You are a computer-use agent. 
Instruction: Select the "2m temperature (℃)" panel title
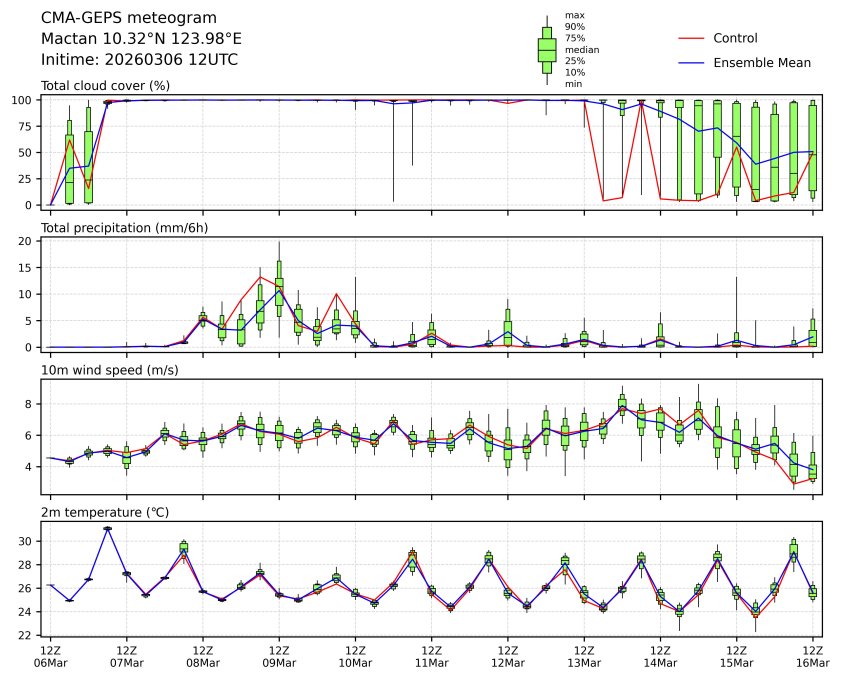105,513
